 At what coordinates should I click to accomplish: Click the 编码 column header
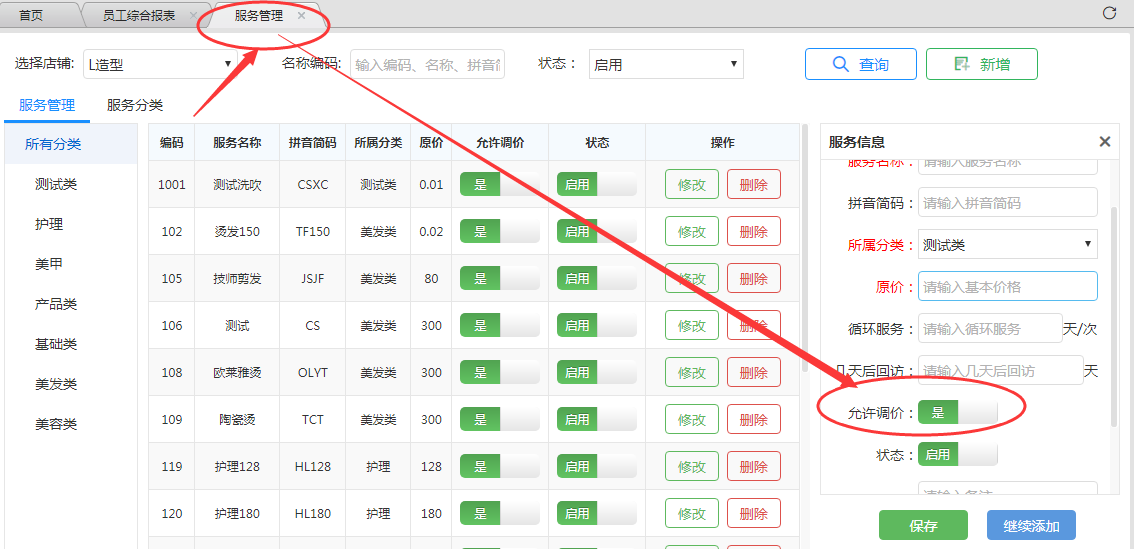click(171, 142)
